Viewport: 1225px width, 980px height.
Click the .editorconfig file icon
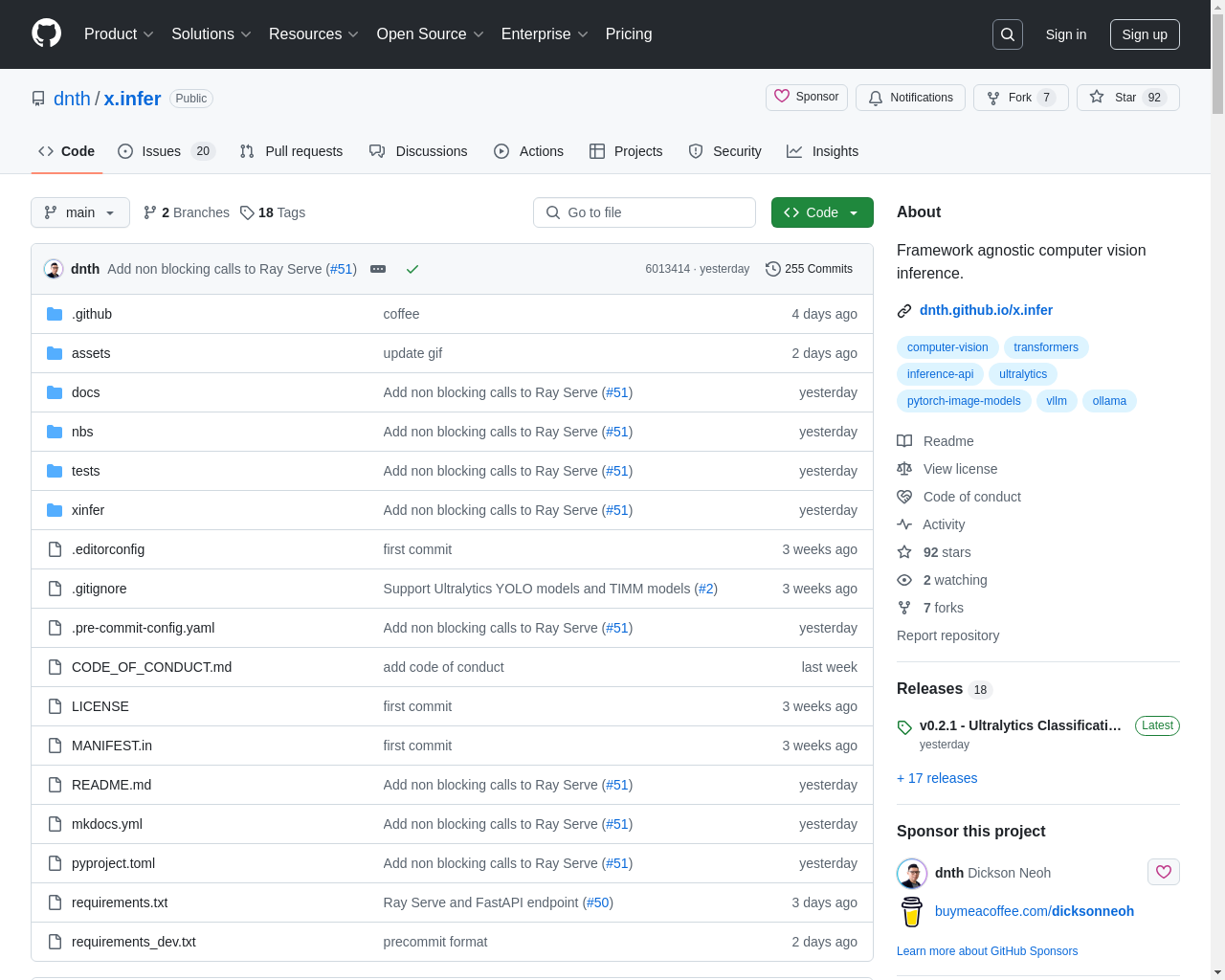pos(55,549)
